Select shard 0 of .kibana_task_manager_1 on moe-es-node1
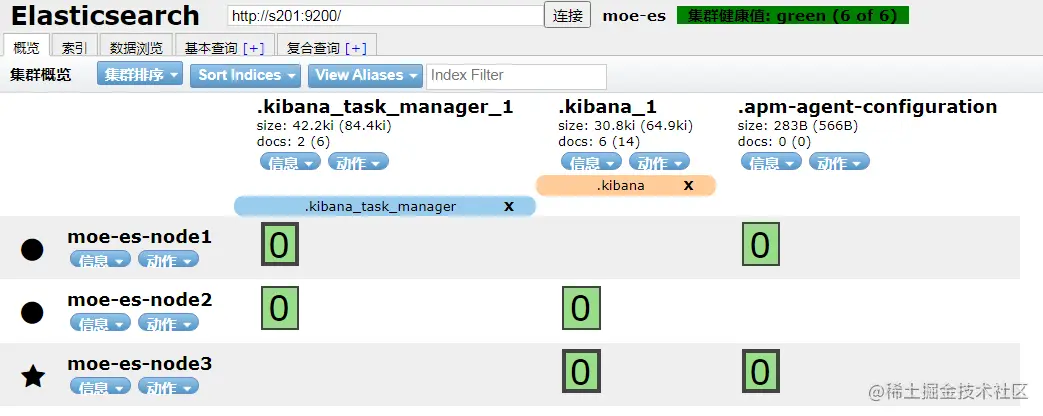Screen dimensions: 1043x416 279,244
